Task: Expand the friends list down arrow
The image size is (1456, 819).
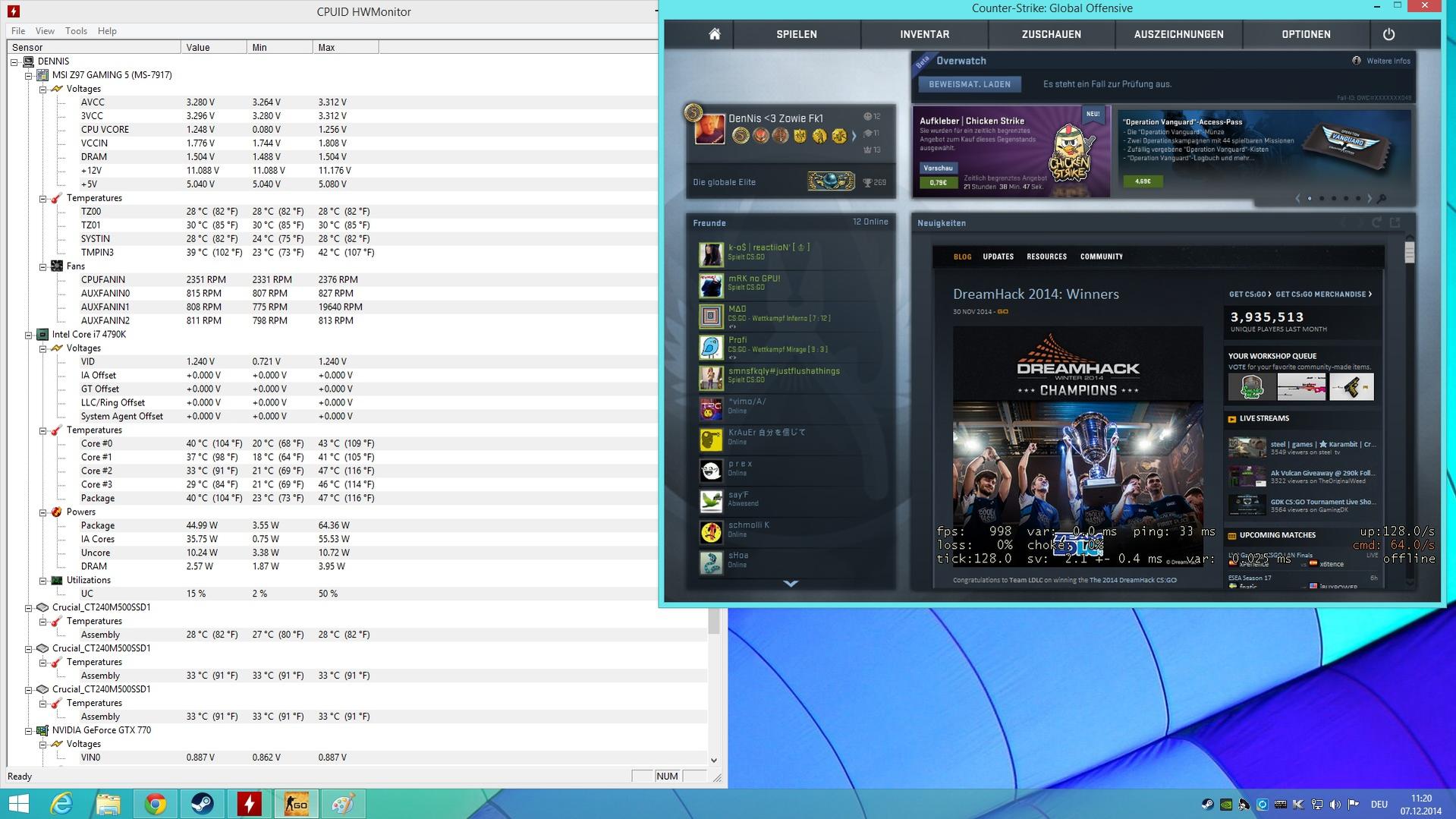Action: pos(791,584)
